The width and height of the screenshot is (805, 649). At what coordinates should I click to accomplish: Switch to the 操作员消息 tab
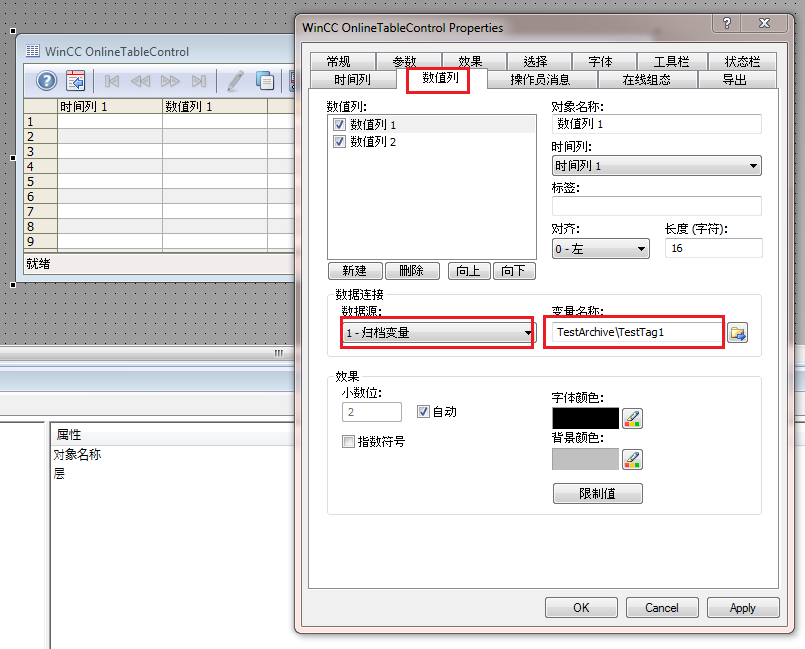(541, 80)
